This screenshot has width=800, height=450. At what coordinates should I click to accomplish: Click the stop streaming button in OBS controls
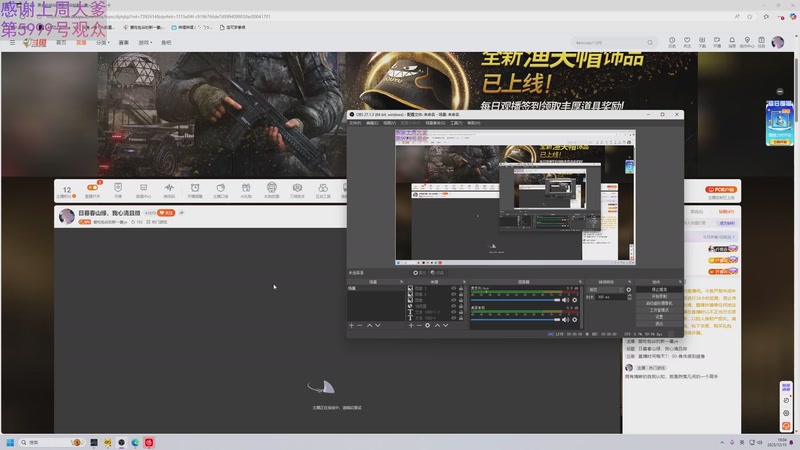(659, 289)
